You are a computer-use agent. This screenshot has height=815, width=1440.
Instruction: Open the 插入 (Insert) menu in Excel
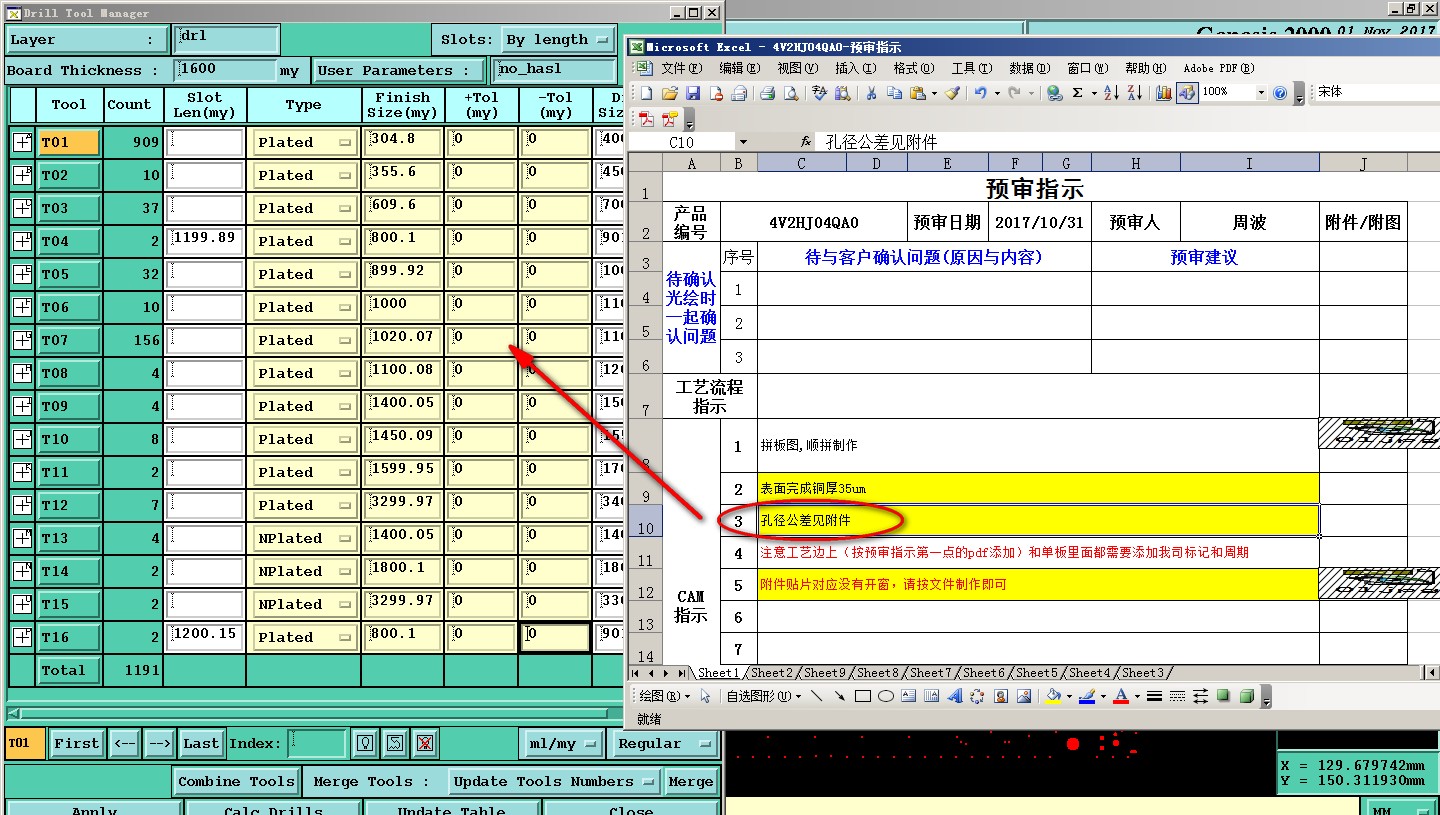(x=855, y=68)
